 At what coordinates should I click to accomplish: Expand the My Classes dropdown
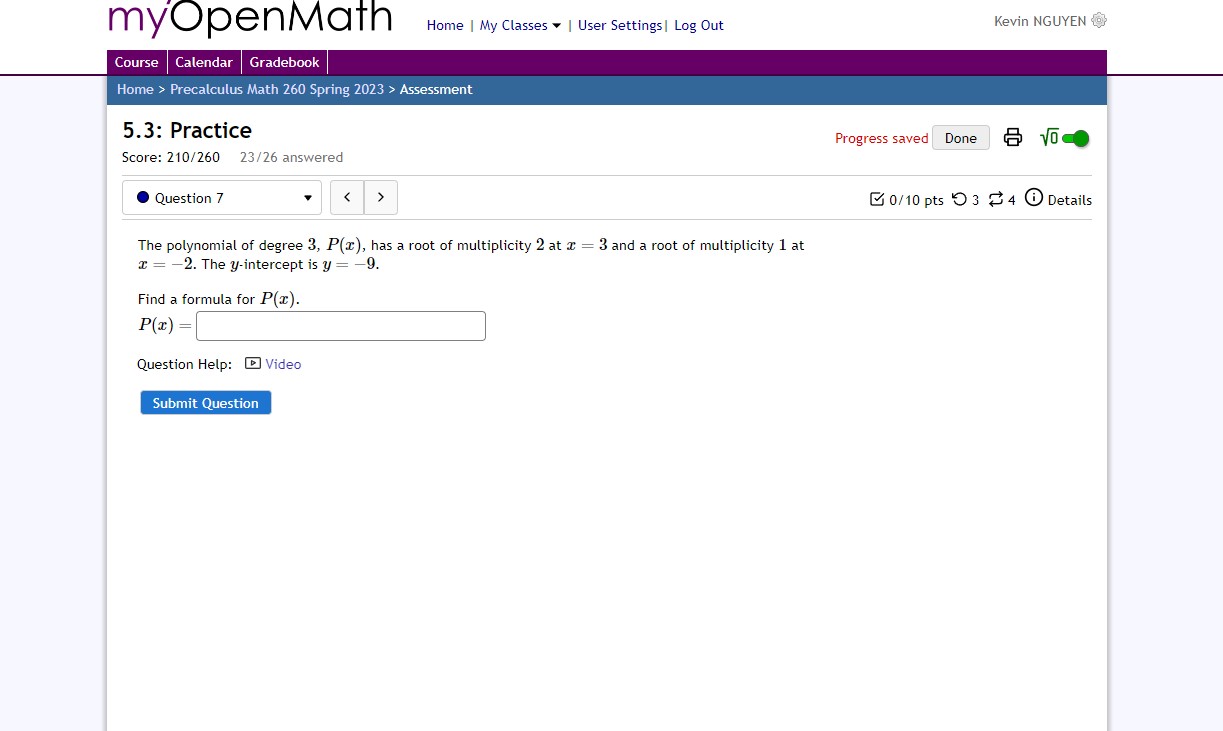click(519, 25)
